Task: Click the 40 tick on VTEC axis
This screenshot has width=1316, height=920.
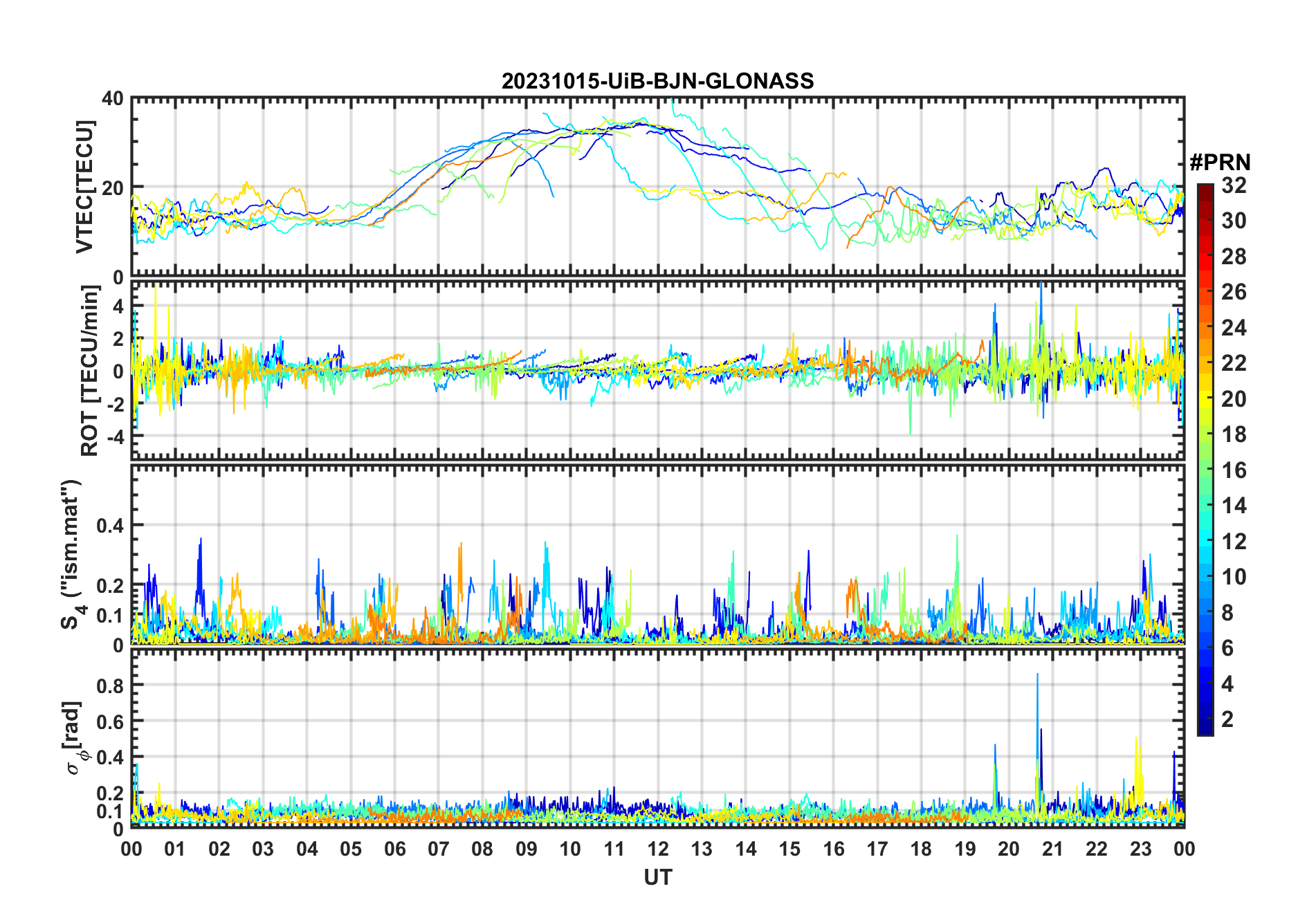Action: point(113,98)
